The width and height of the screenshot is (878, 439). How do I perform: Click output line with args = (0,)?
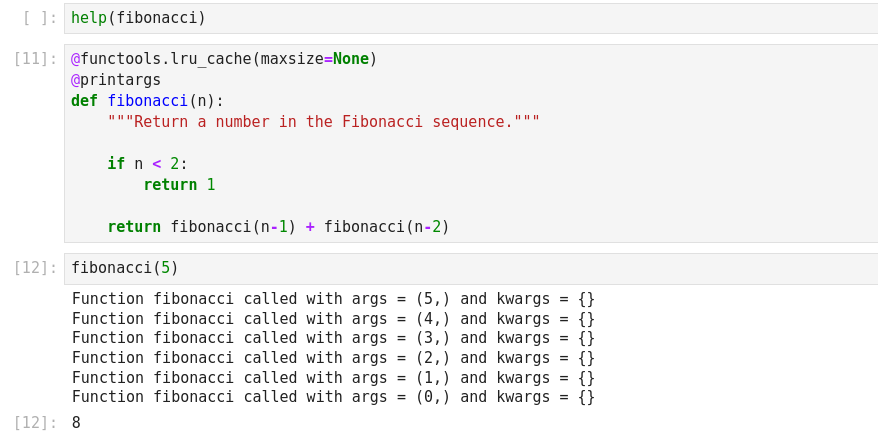333,397
